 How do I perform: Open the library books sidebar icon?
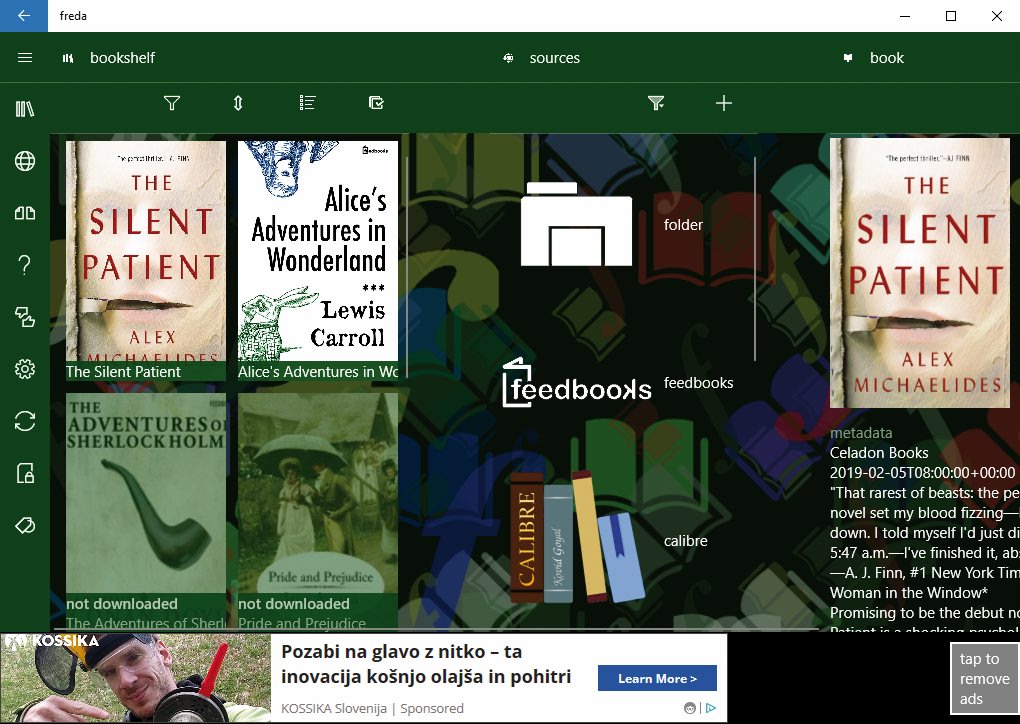tap(25, 109)
